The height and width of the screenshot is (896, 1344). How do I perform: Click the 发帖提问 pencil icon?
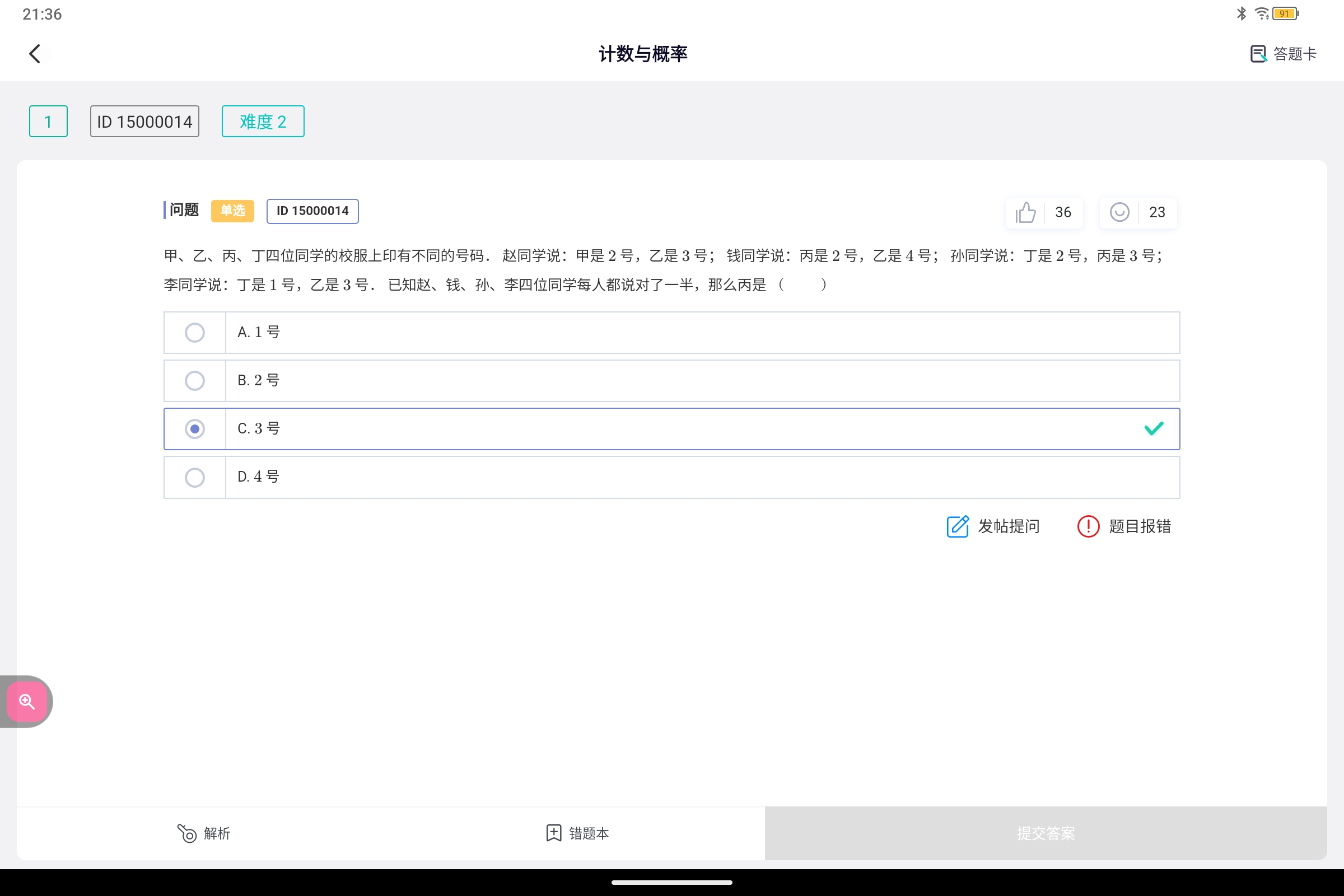pyautogui.click(x=958, y=526)
